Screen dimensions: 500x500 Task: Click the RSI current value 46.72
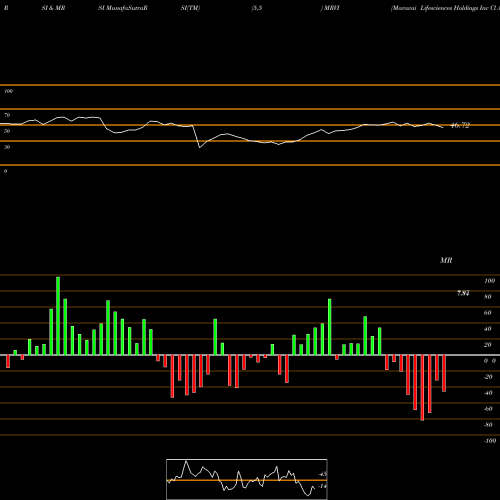460,125
